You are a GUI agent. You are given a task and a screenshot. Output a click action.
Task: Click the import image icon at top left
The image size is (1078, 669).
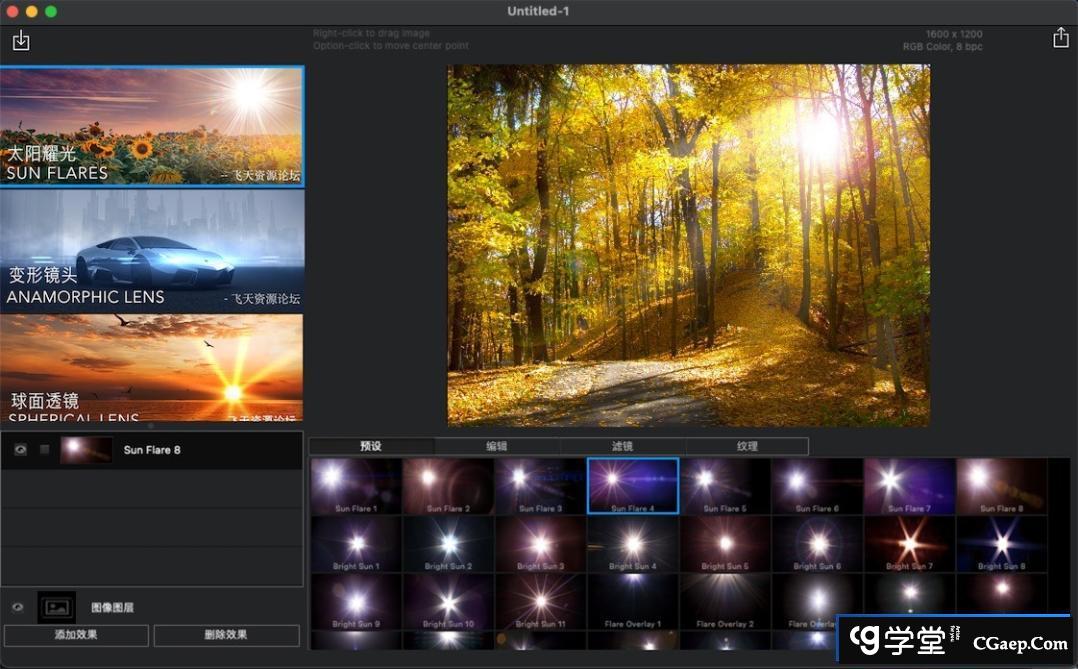click(x=21, y=41)
